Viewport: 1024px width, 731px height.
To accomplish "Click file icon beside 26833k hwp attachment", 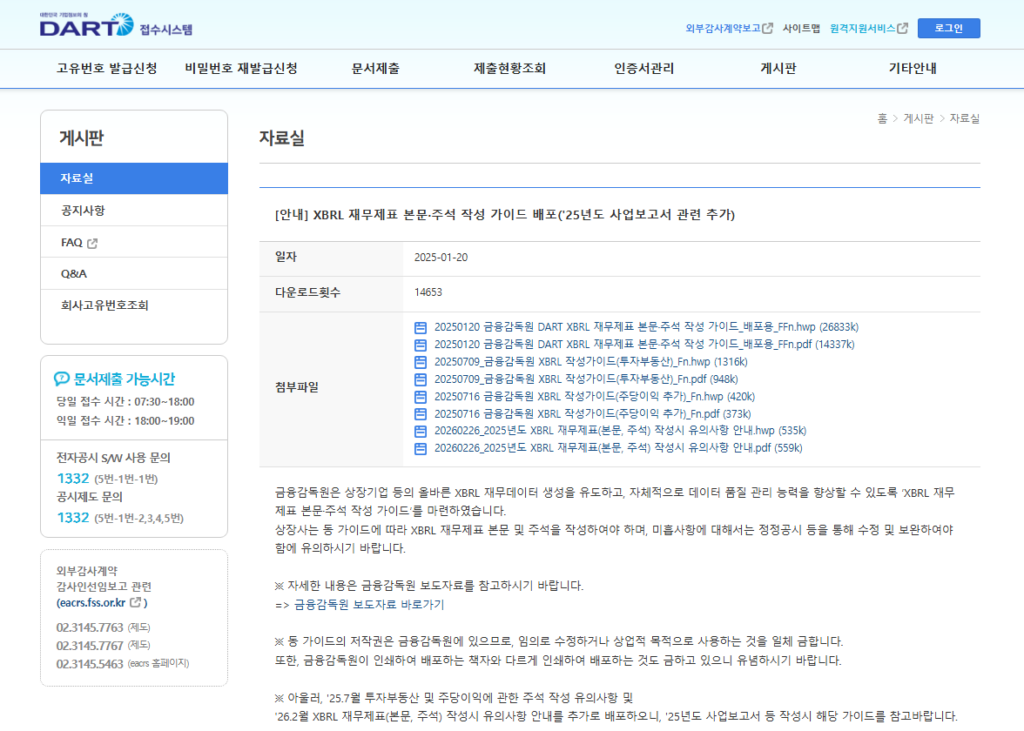I will point(421,327).
